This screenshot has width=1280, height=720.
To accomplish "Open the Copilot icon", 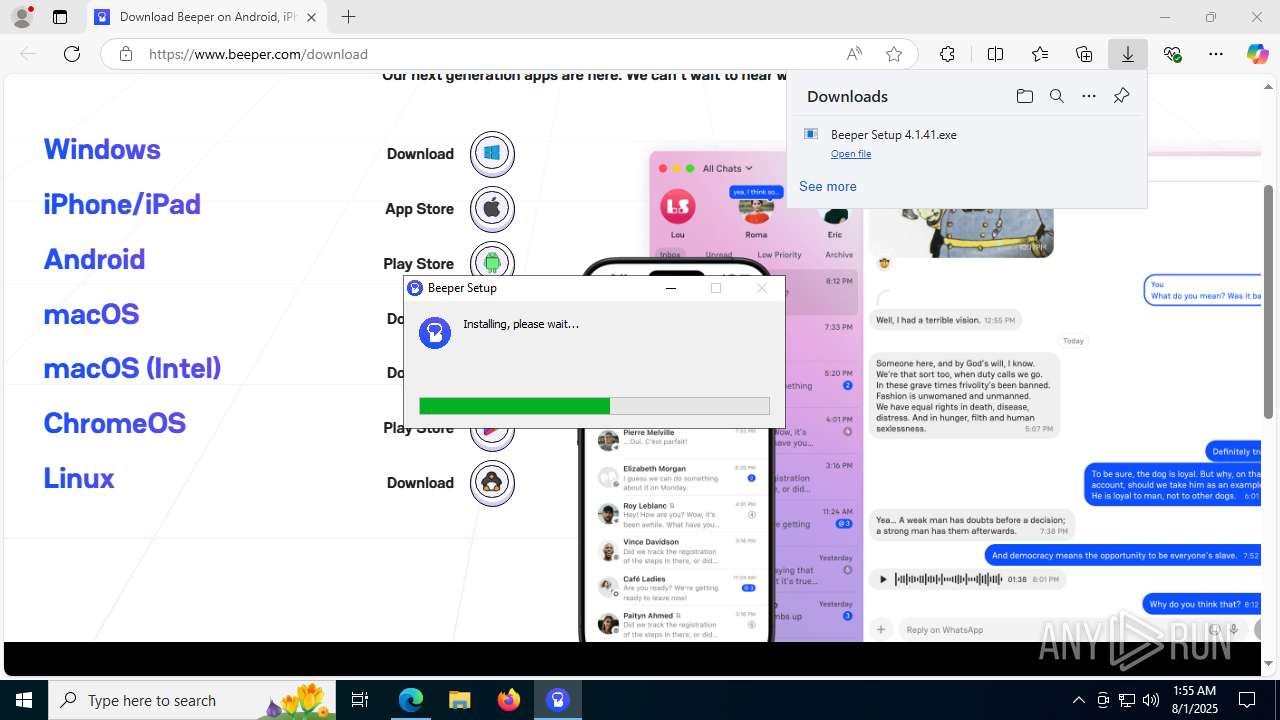I will pyautogui.click(x=1257, y=54).
